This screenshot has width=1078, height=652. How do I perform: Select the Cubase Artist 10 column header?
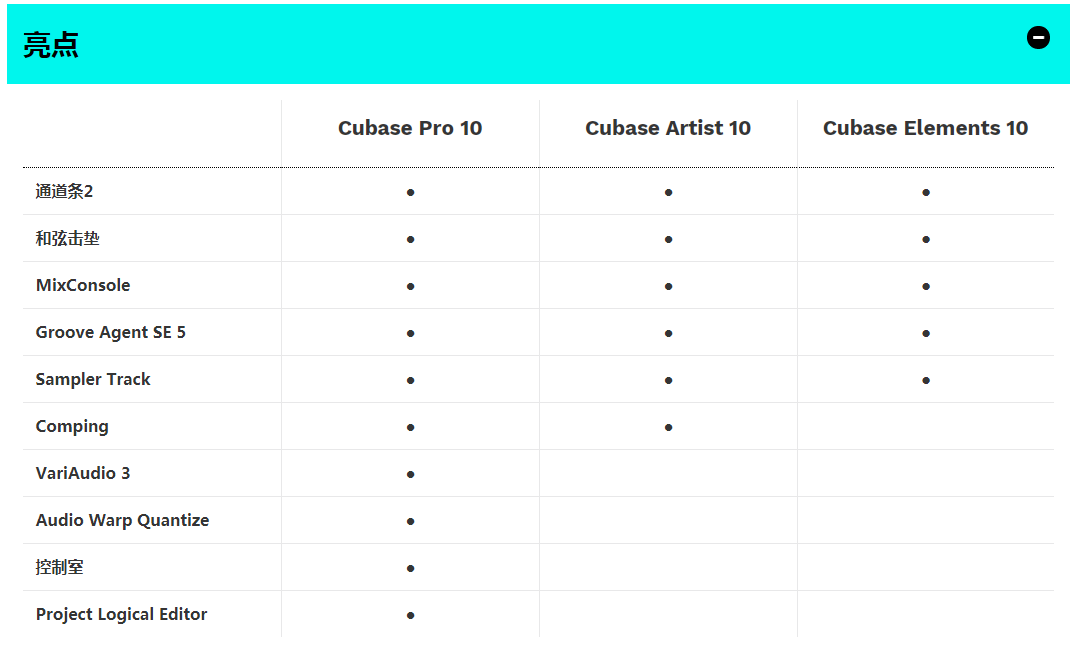click(x=668, y=128)
